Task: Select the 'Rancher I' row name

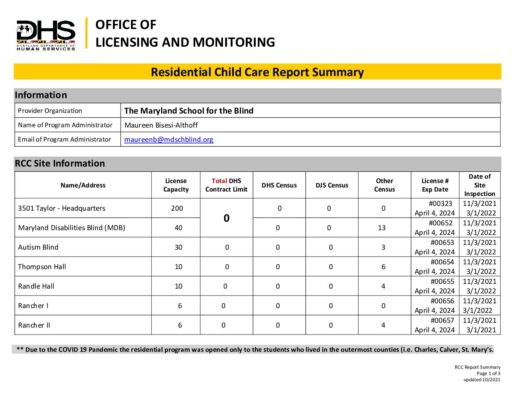Action: 33,306
